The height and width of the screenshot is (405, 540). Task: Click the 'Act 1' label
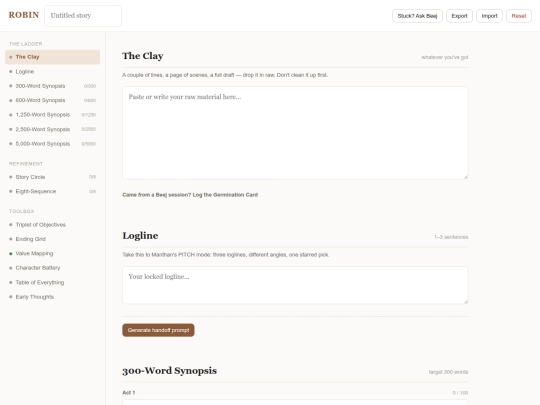[128, 393]
